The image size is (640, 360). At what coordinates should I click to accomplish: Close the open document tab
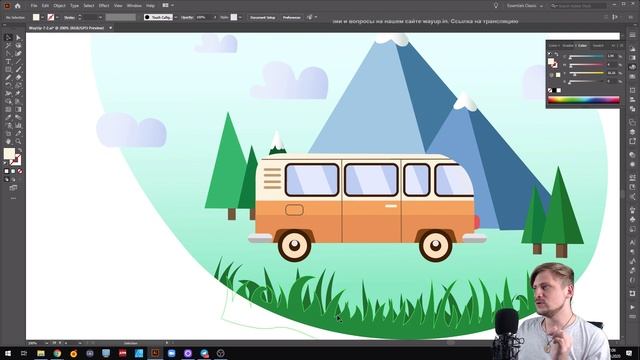click(111, 28)
